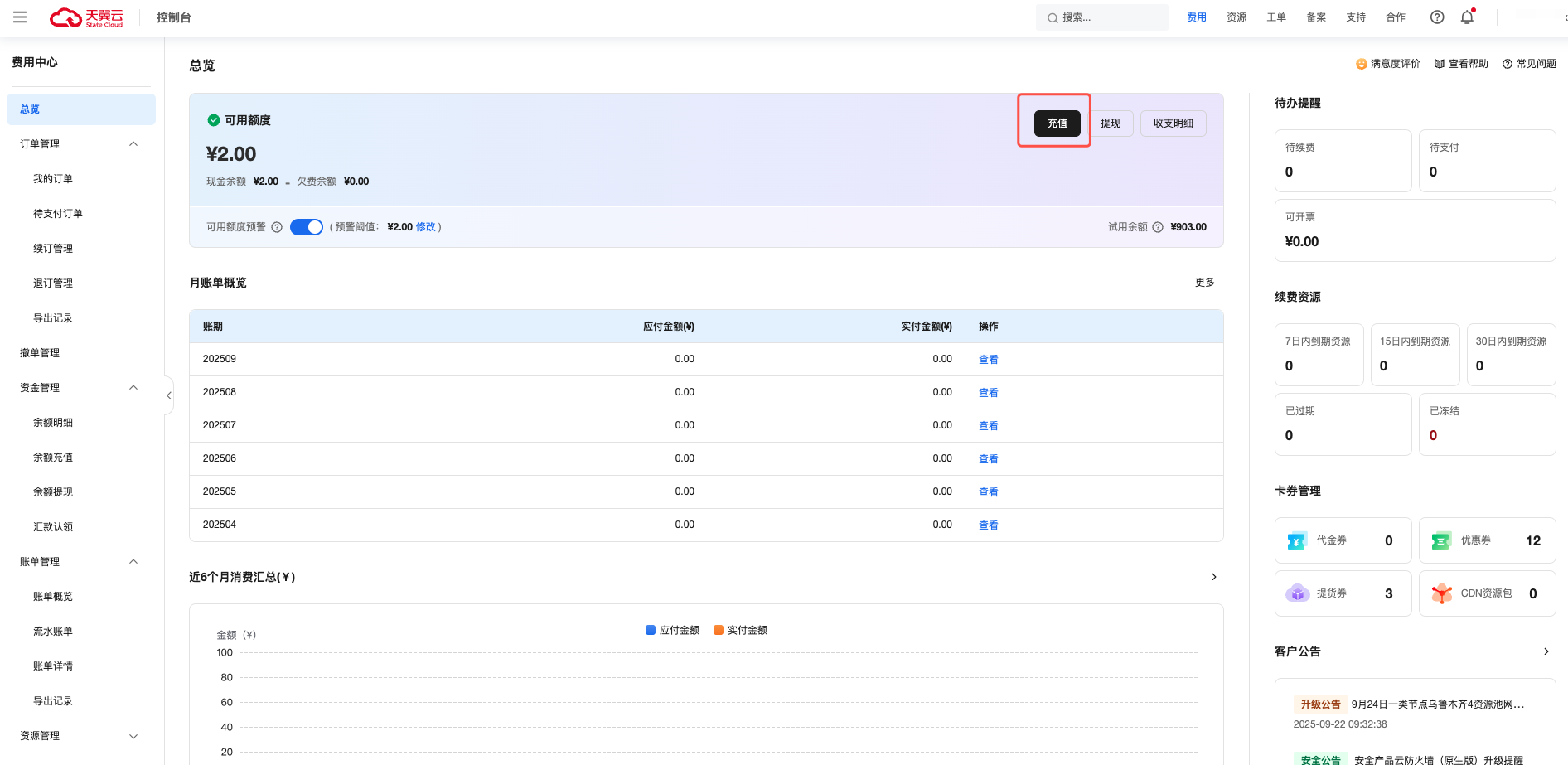Open the CDN资源包 card icon
This screenshot has height=765, width=1568.
point(1441,593)
